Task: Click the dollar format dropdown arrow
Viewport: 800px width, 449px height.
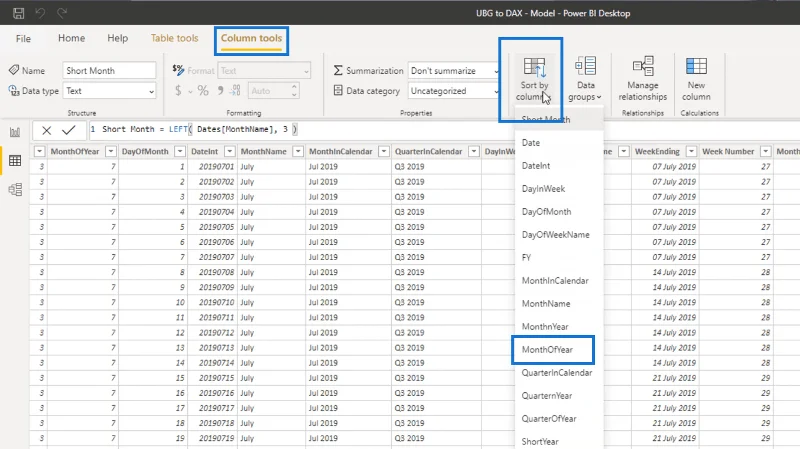Action: [x=190, y=92]
